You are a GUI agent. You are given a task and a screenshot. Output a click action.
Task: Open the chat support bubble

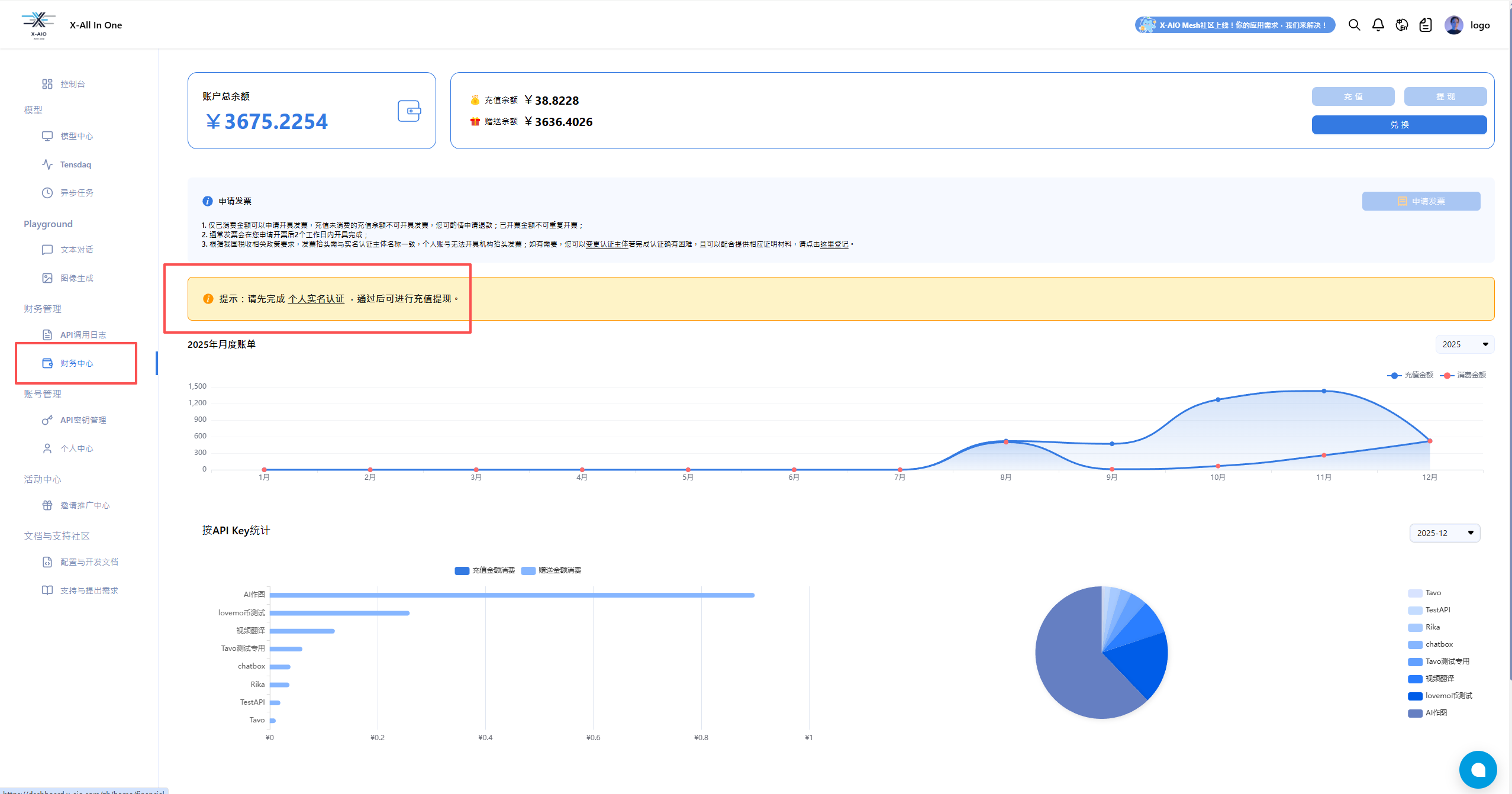[1478, 769]
